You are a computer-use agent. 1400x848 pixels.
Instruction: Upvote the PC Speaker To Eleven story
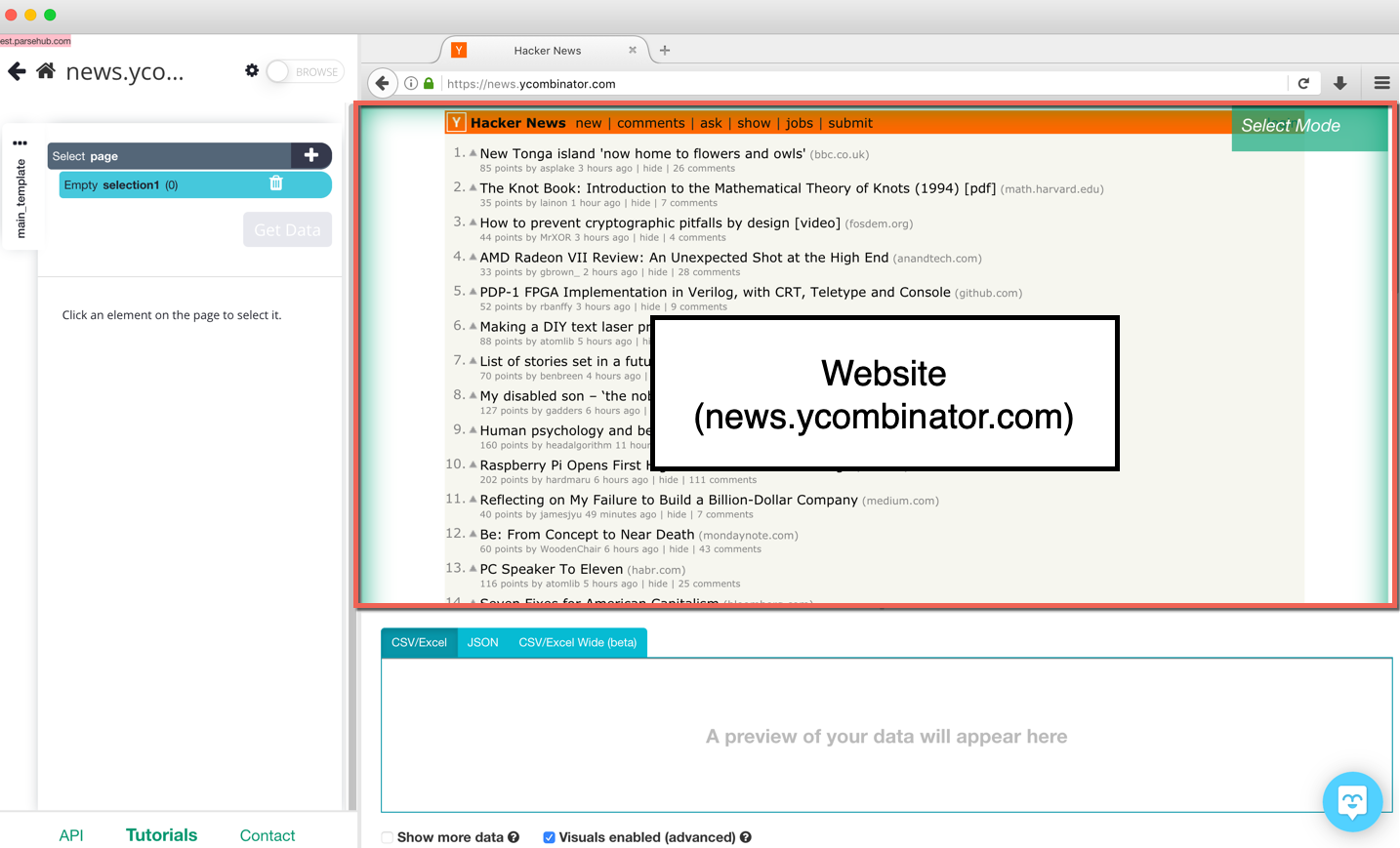click(x=473, y=568)
